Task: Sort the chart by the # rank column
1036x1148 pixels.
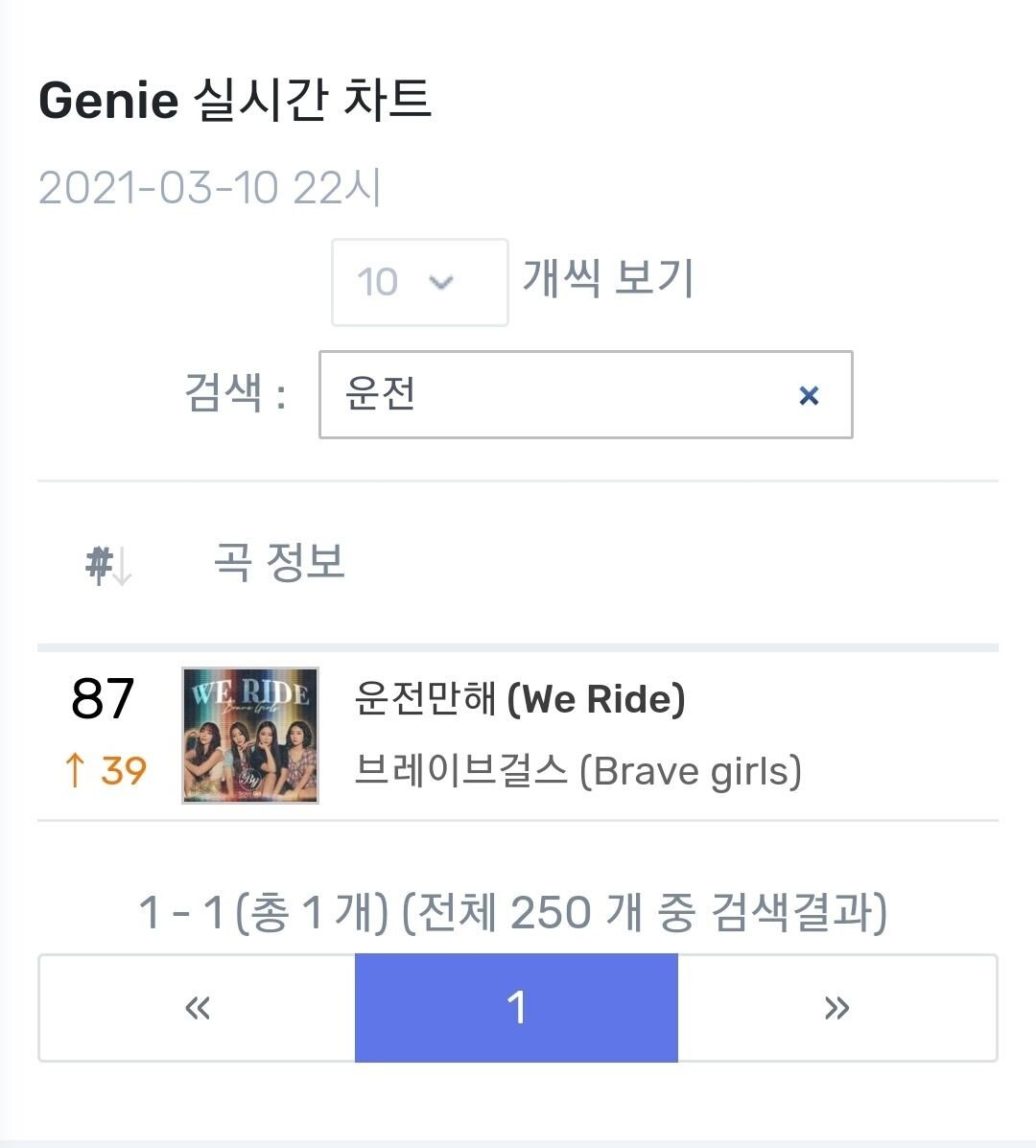Action: (107, 565)
